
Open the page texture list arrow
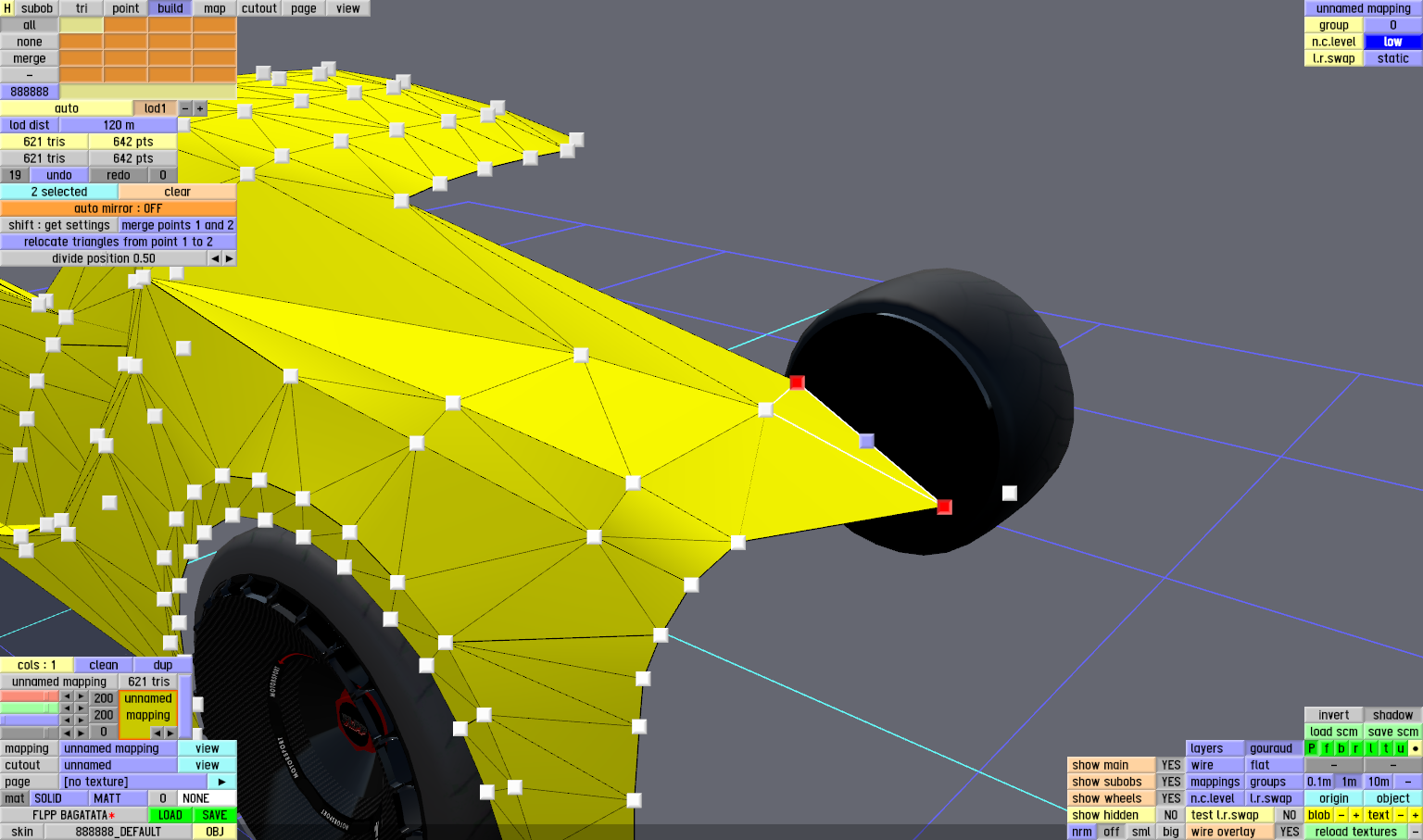click(222, 782)
